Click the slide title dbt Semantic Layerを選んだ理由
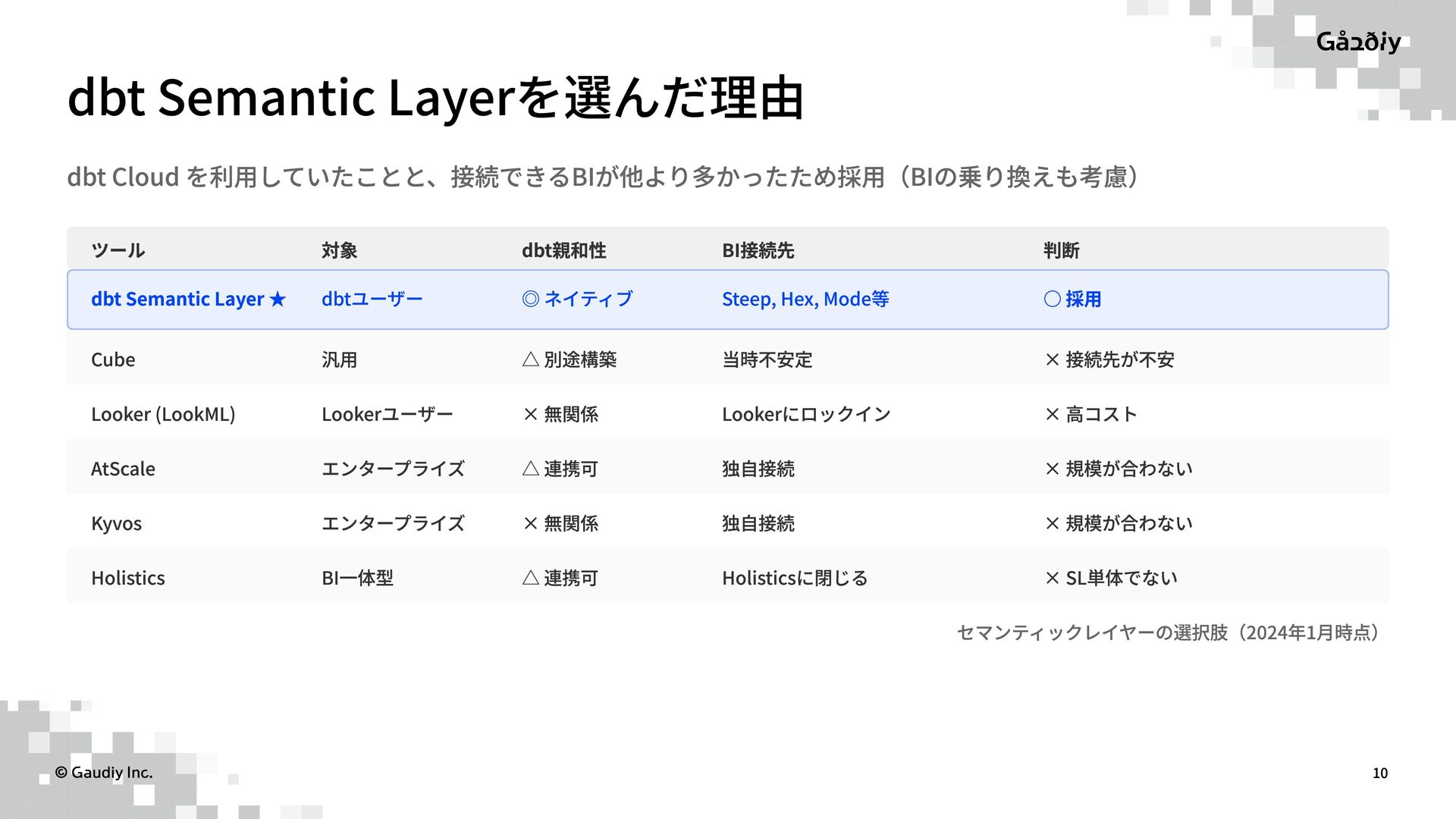 435,99
